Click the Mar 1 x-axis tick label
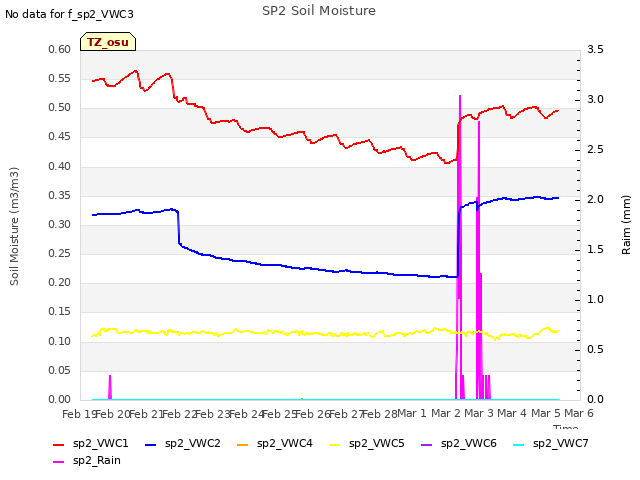 (x=411, y=413)
